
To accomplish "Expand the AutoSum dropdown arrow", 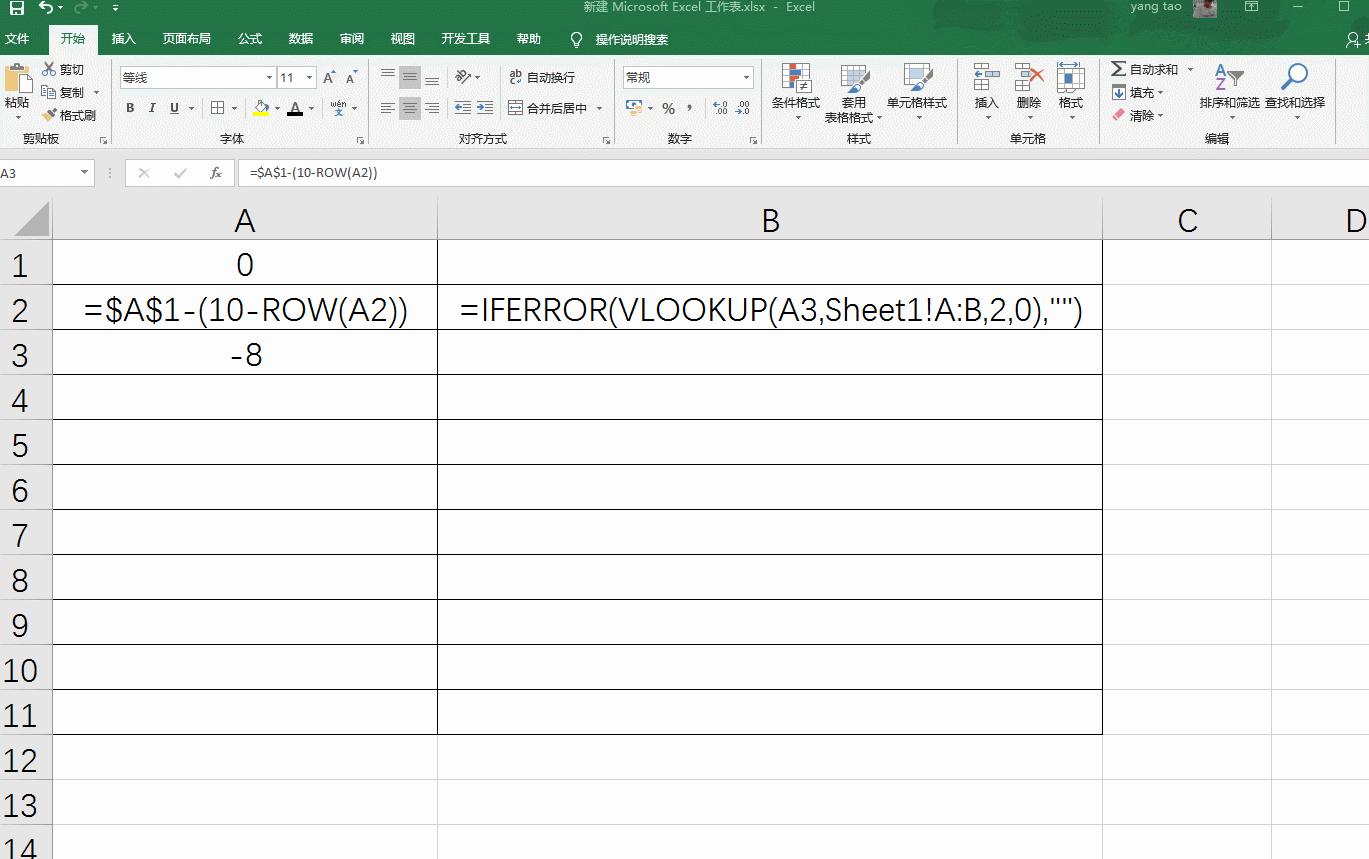I will point(1190,70).
